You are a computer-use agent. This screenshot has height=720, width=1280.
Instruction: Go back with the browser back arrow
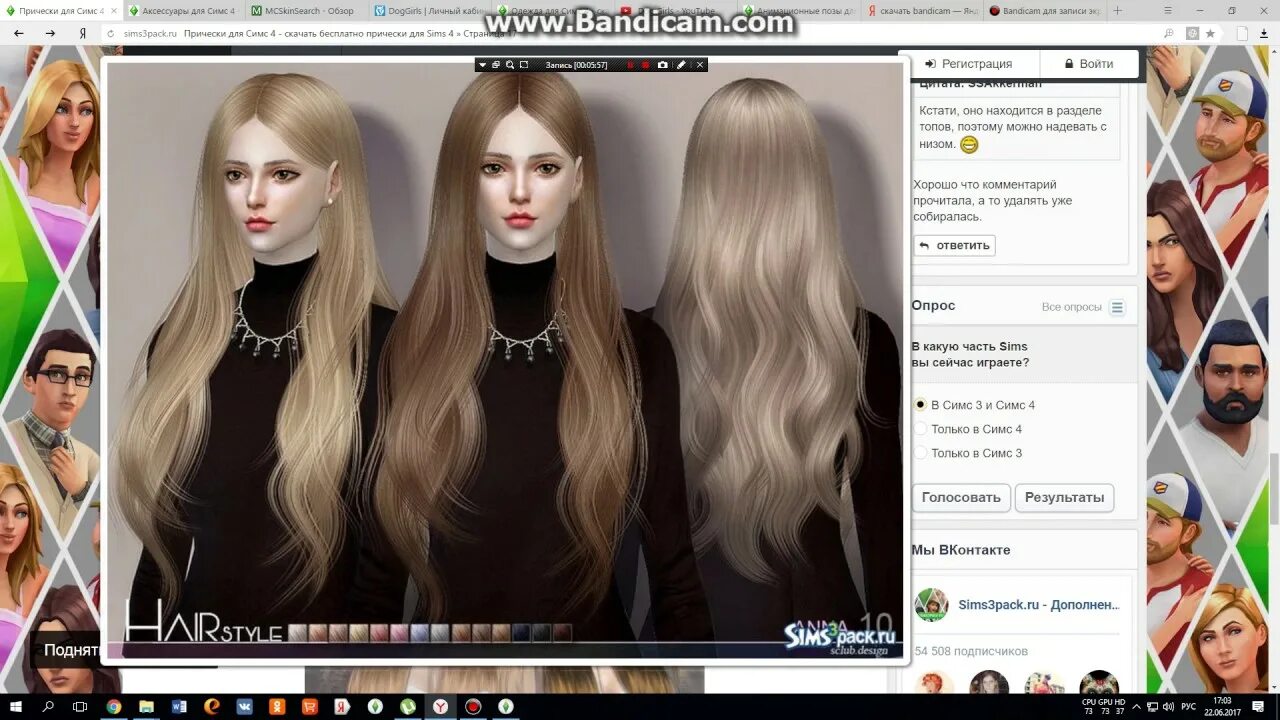[18, 33]
